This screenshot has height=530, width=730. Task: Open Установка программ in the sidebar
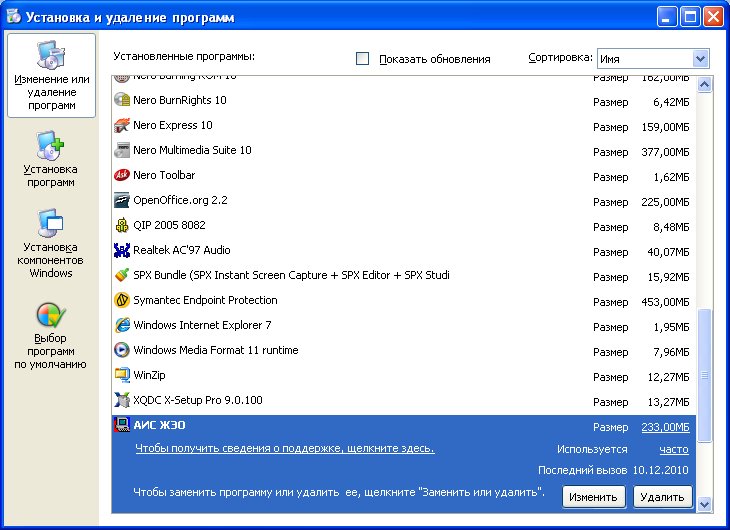pos(51,160)
